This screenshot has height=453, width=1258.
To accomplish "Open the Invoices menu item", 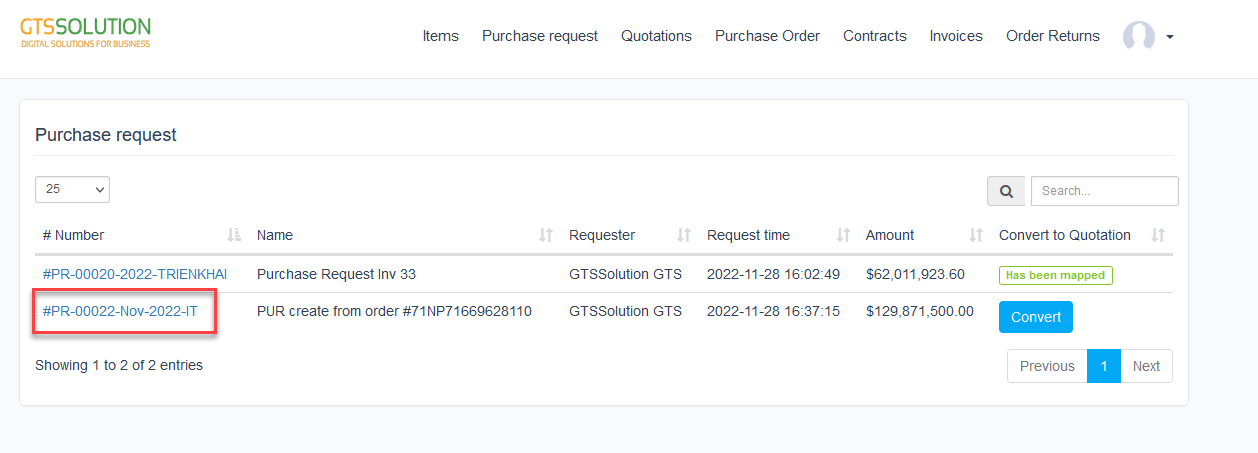I will [956, 36].
